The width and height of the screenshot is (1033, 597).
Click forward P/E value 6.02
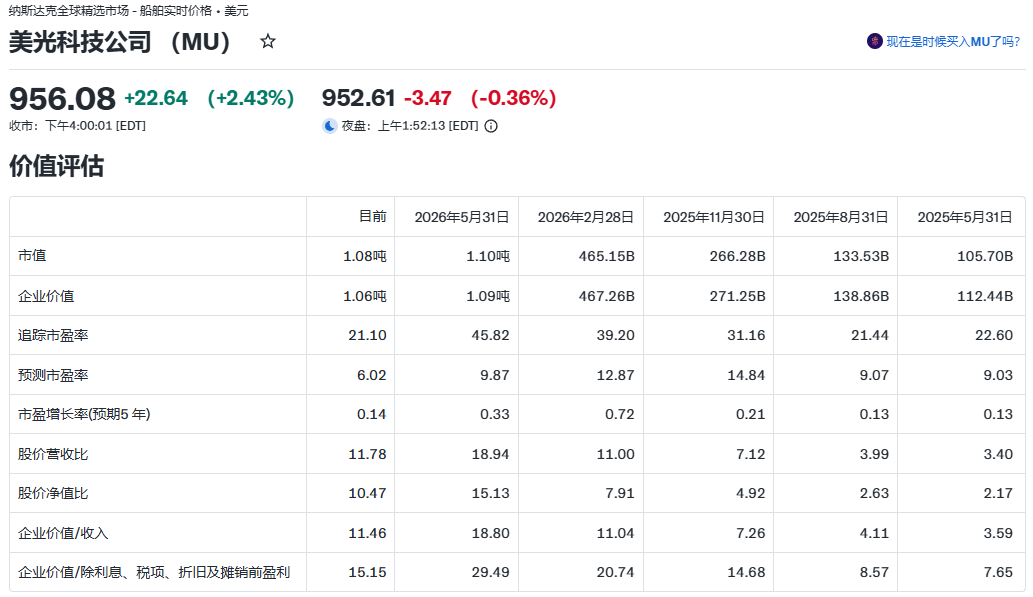(372, 375)
